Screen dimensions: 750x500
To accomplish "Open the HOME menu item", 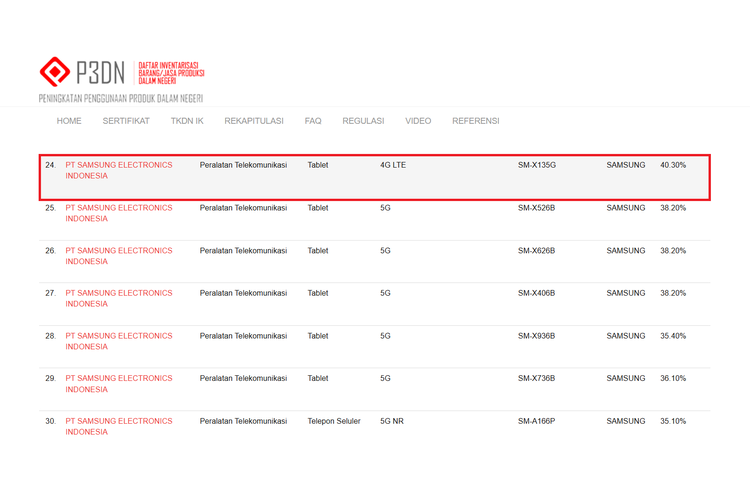I will [69, 121].
